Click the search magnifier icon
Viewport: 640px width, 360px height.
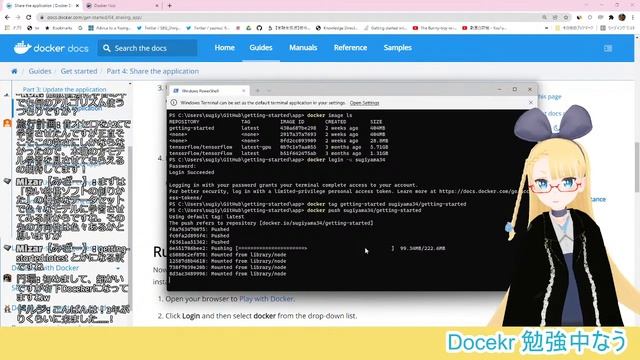[x=107, y=48]
